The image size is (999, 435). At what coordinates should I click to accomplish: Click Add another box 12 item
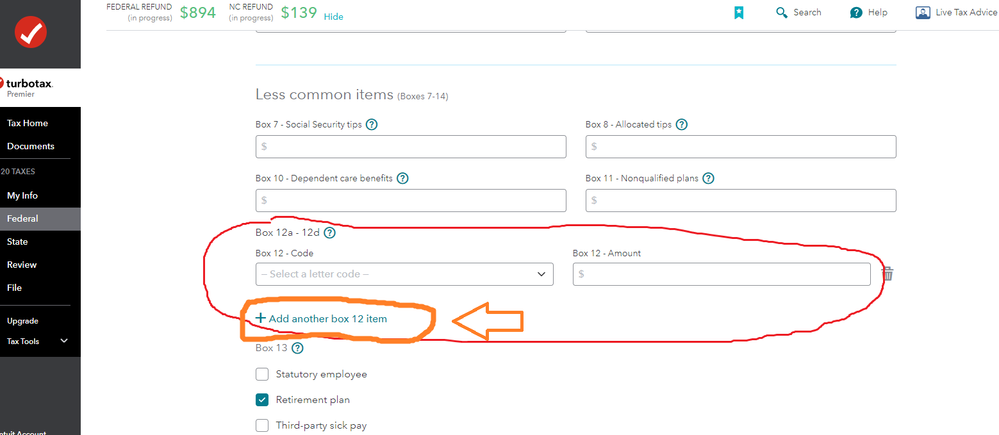[321, 318]
